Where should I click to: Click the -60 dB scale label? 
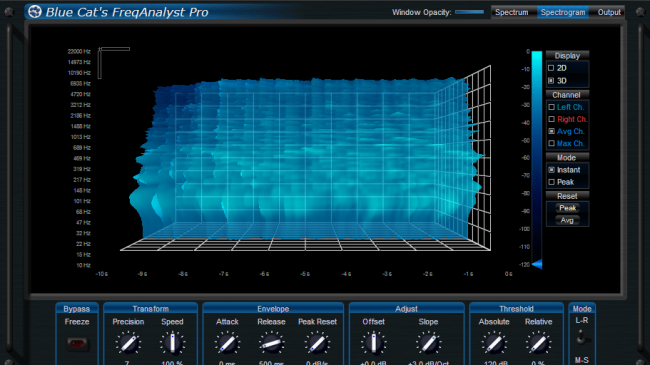[x=525, y=158]
